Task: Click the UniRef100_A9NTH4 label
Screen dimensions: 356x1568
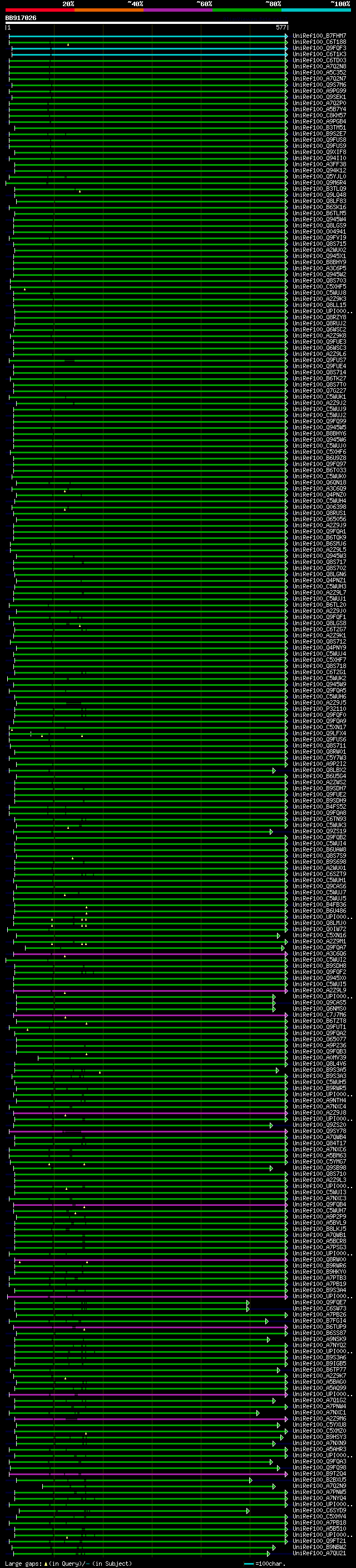Action: pos(319,1100)
